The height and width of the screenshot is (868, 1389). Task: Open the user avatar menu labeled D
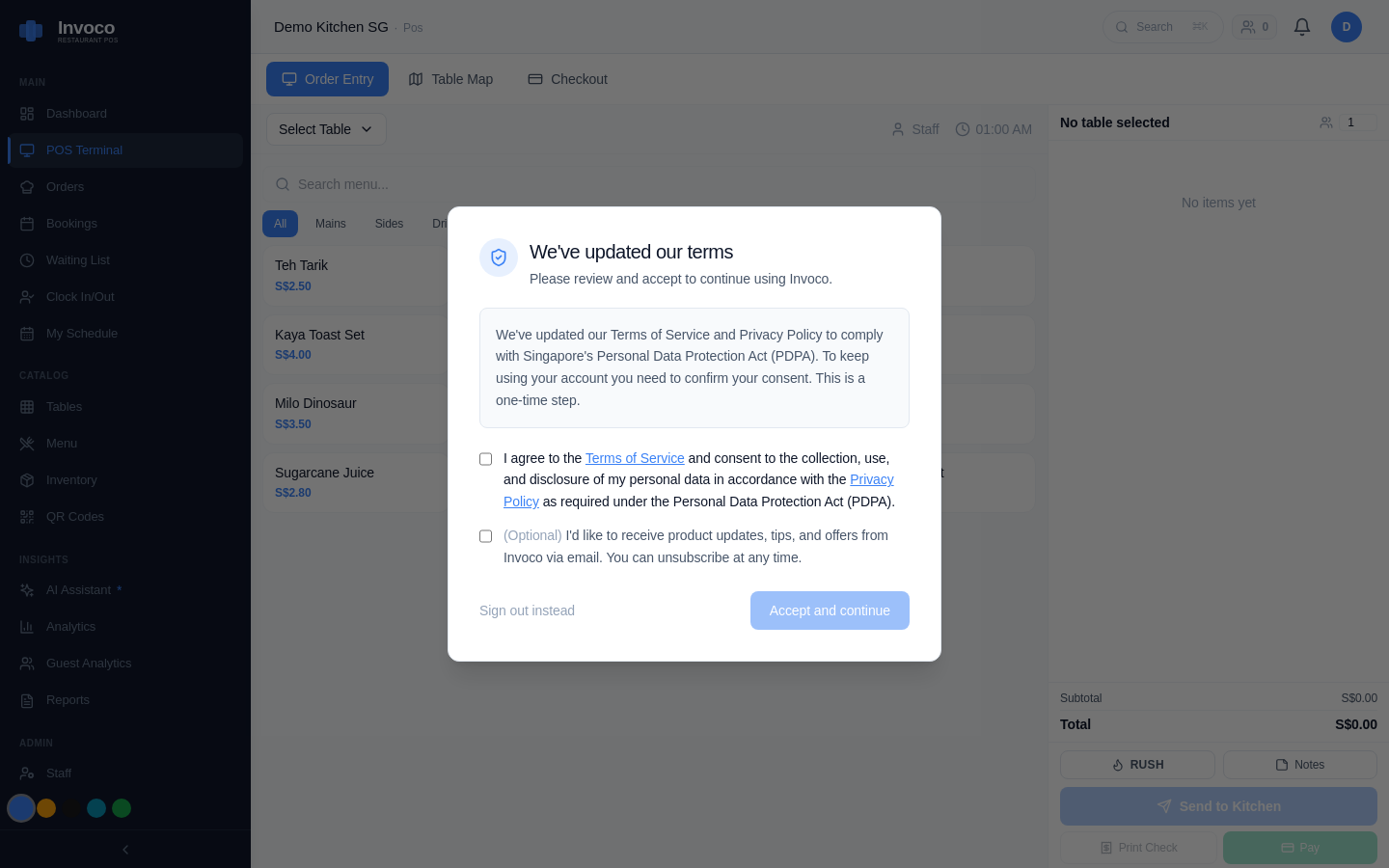click(x=1346, y=26)
